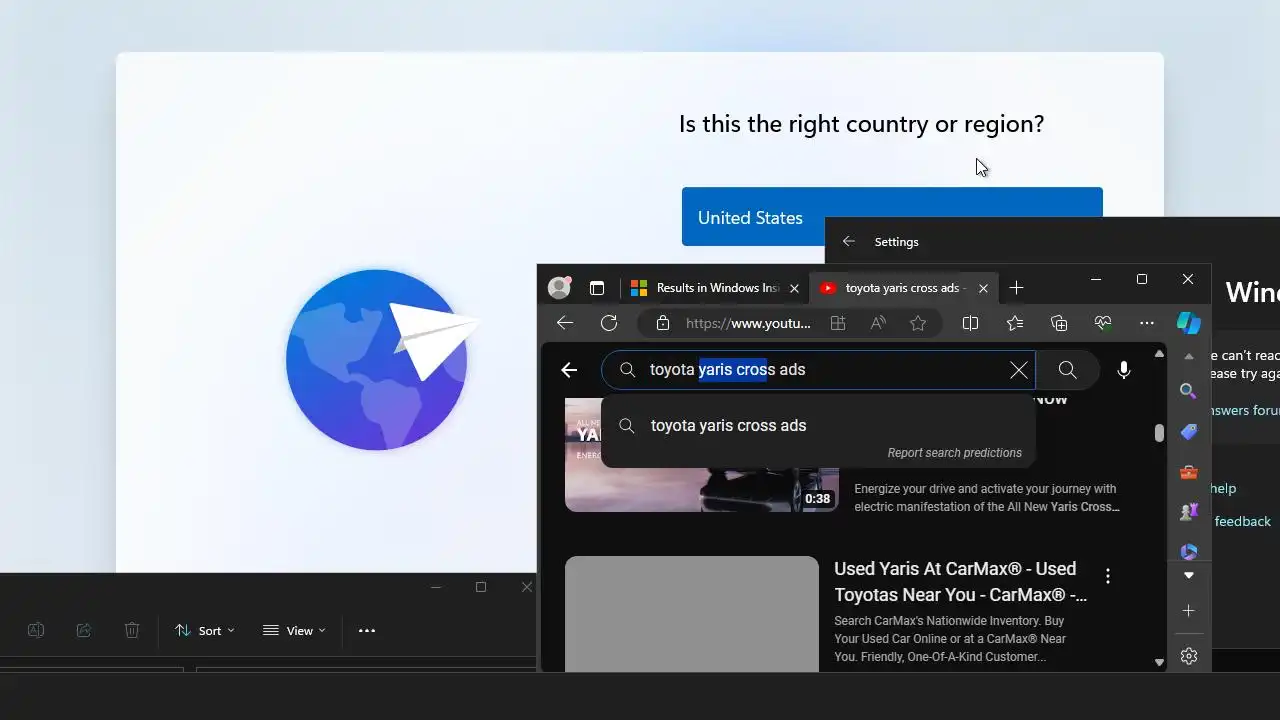Open a new Edge tab
The height and width of the screenshot is (720, 1280).
click(1017, 288)
